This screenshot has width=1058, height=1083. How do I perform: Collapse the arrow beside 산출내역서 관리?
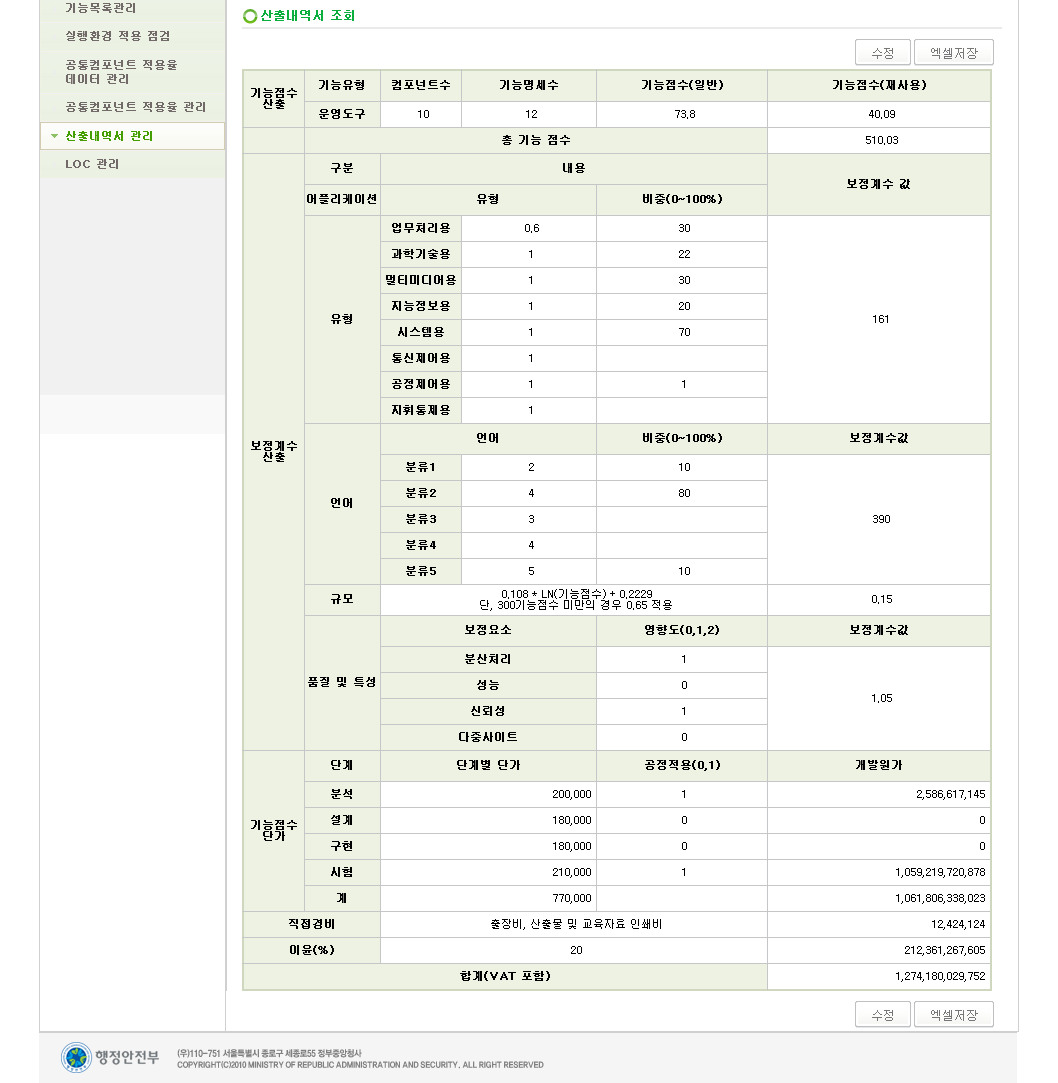[54, 136]
